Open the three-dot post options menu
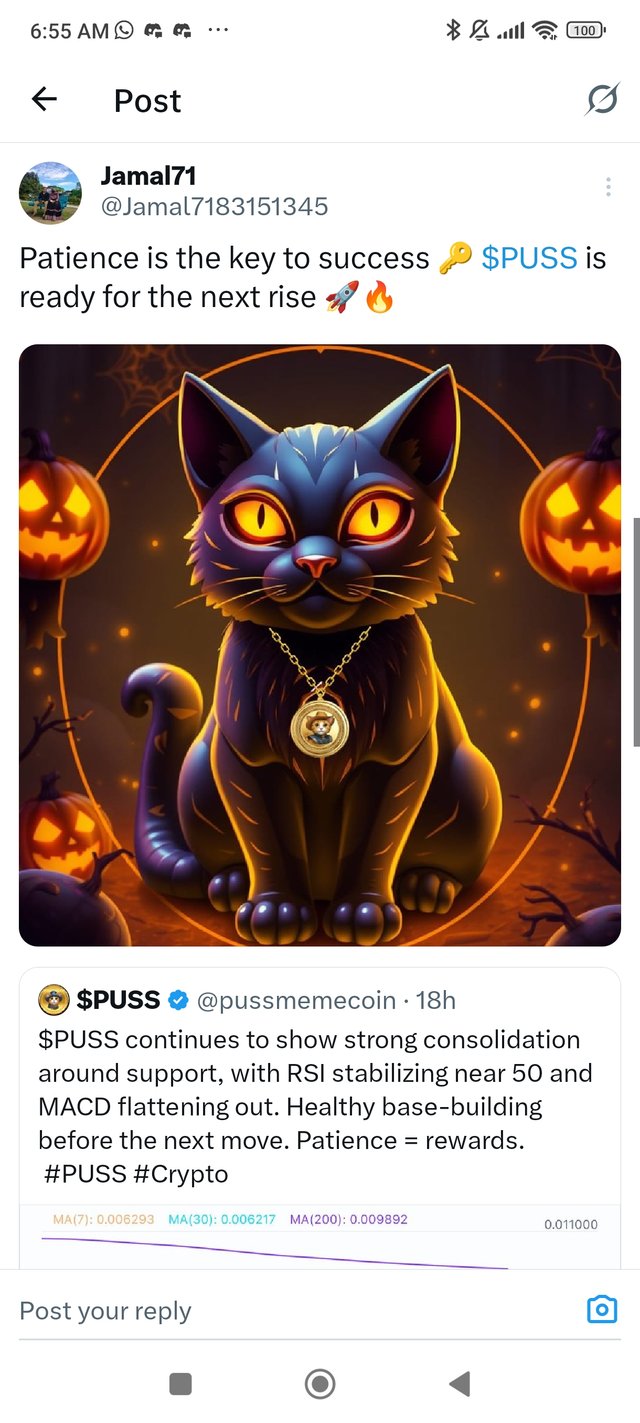Image resolution: width=640 pixels, height=1423 pixels. 608,187
